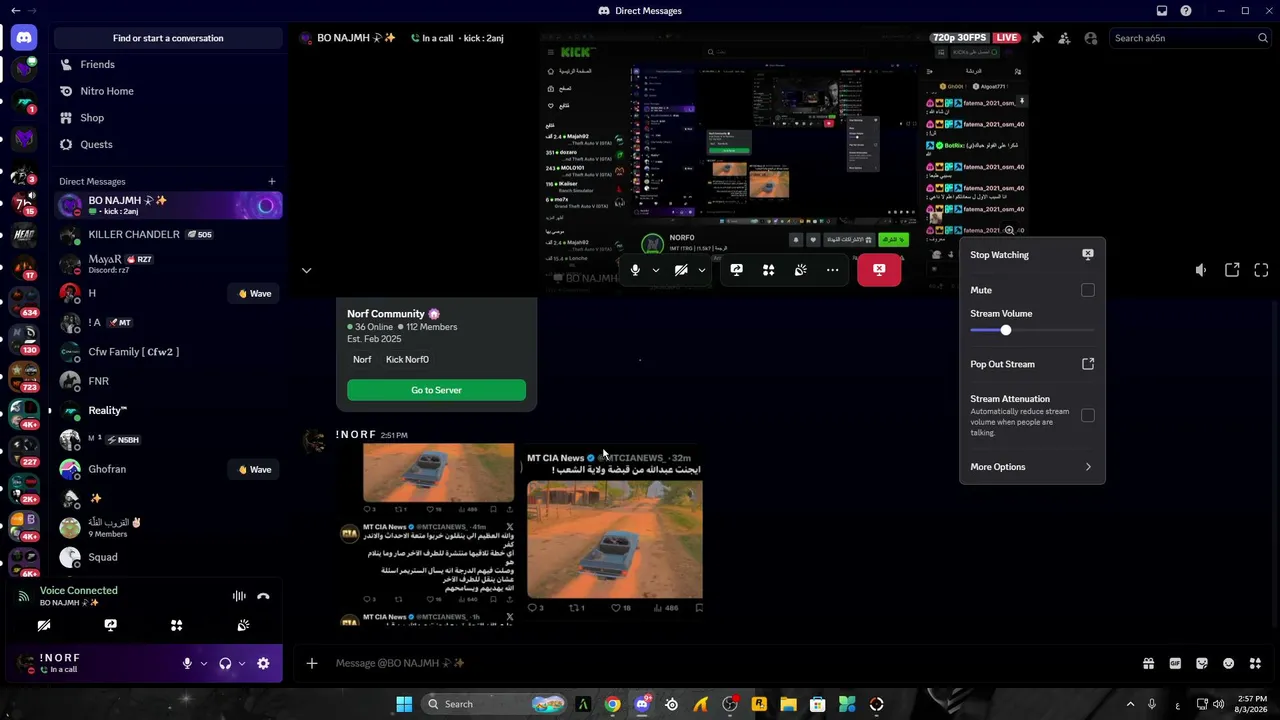Click the Search a65n field
Viewport: 1280px width, 720px height.
click(x=1190, y=38)
